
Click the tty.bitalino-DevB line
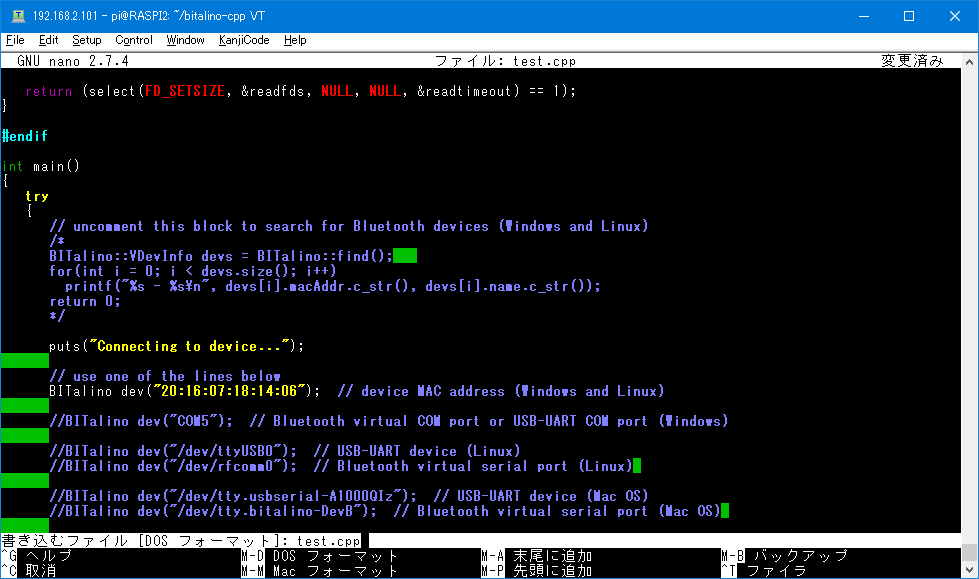(x=385, y=511)
